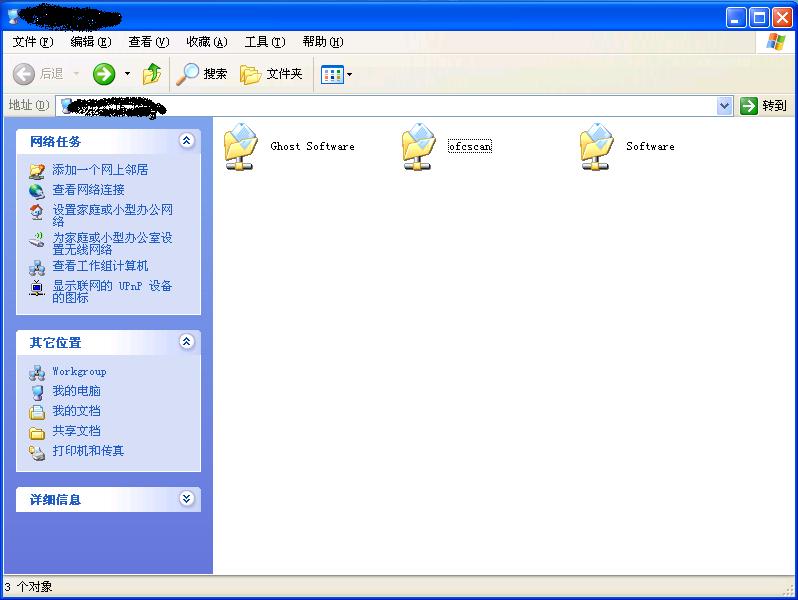Click the green Go arrow icon

pyautogui.click(x=749, y=106)
